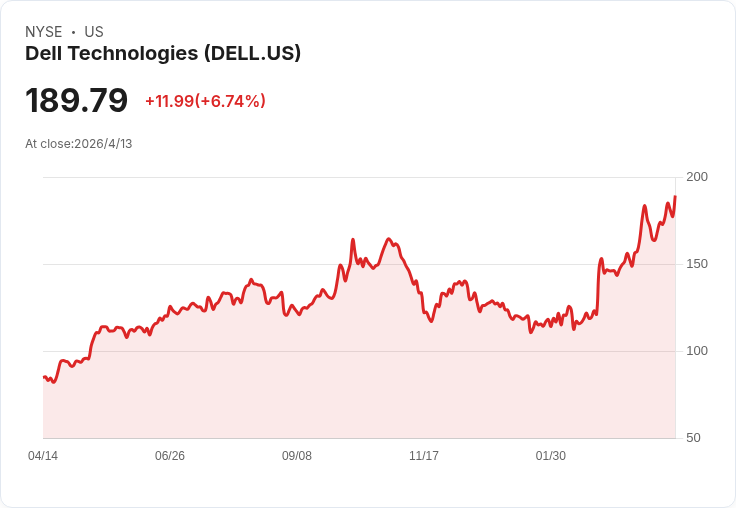Click the 04/14 date axis label
736x508 pixels.
point(43,455)
